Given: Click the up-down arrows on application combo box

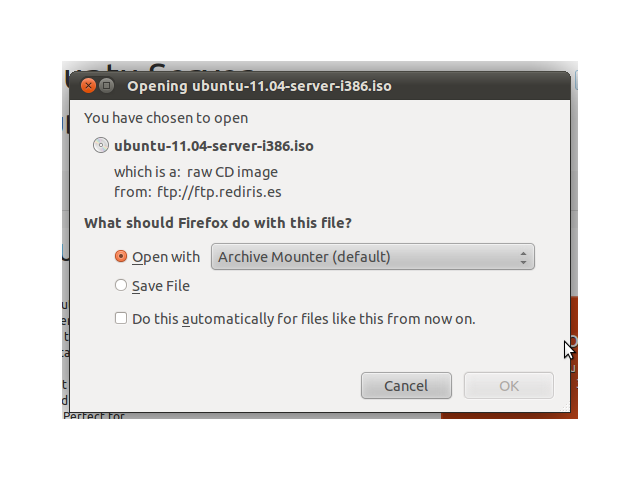Looking at the screenshot, I should tap(523, 257).
